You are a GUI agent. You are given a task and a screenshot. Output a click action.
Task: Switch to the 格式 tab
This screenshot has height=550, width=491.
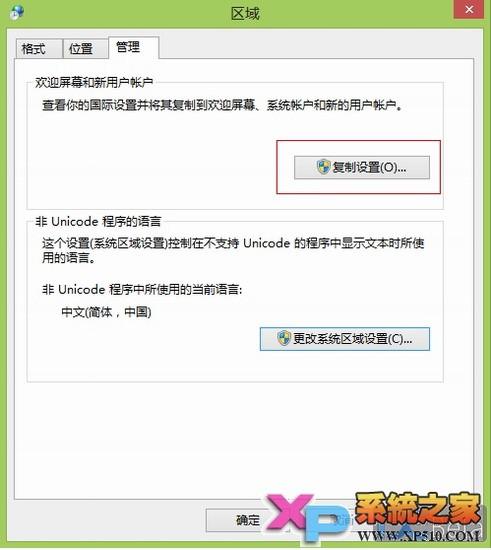(39, 48)
